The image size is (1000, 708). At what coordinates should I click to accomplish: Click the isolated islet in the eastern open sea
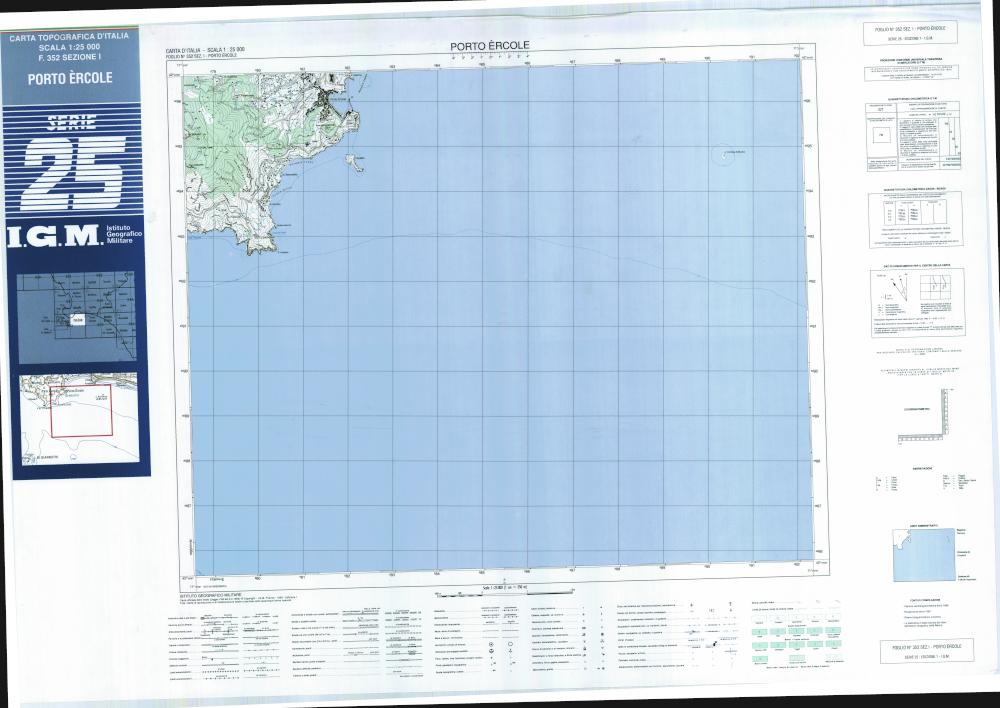(723, 153)
